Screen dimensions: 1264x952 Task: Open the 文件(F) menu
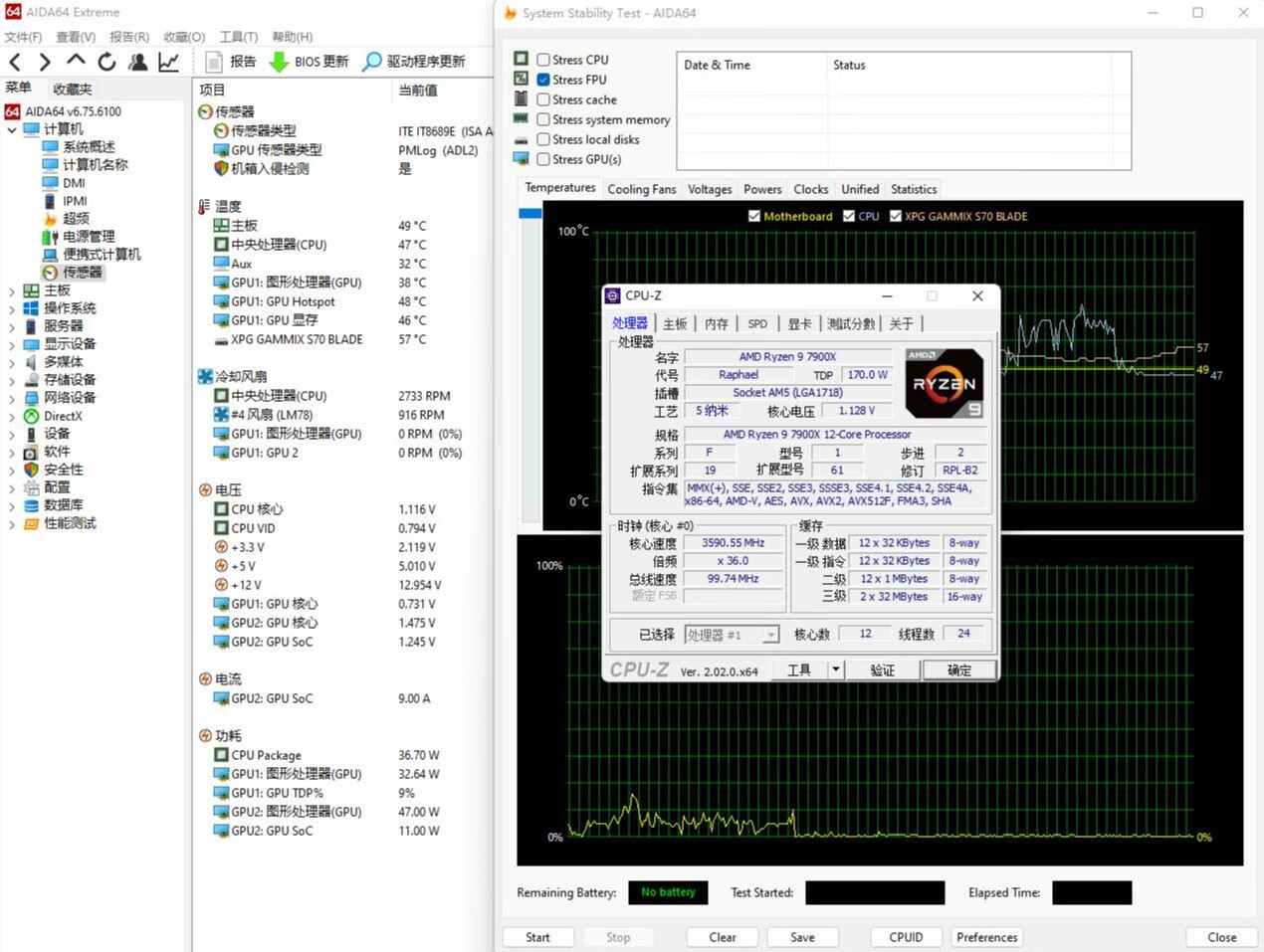coord(23,37)
